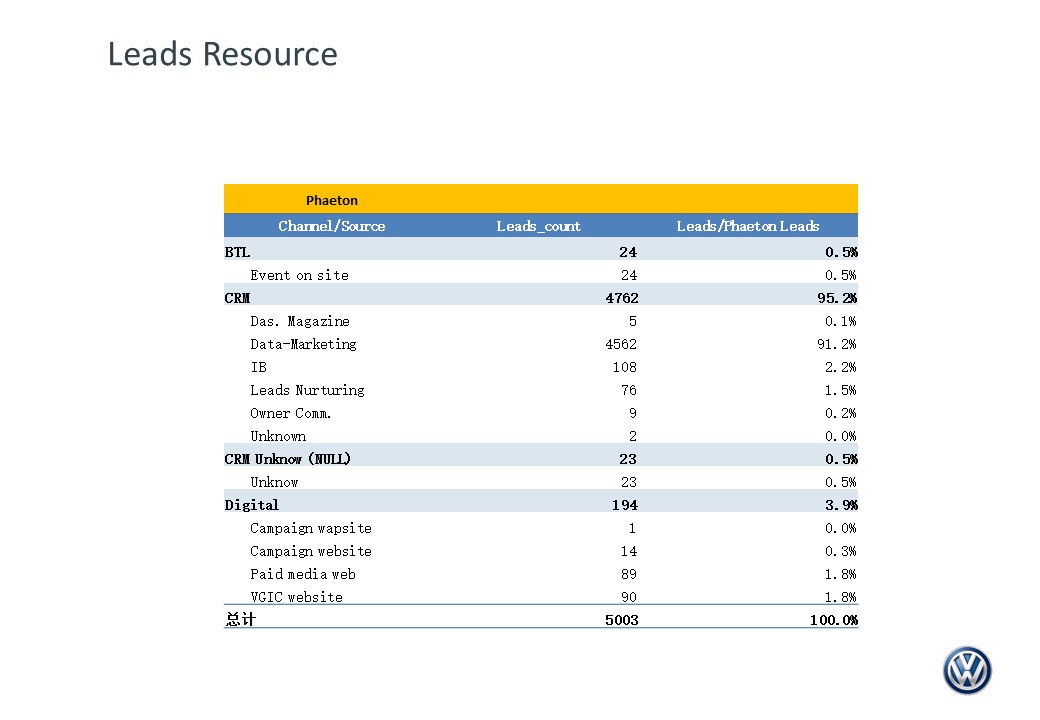Click the IB percentage 2.2%

[840, 367]
